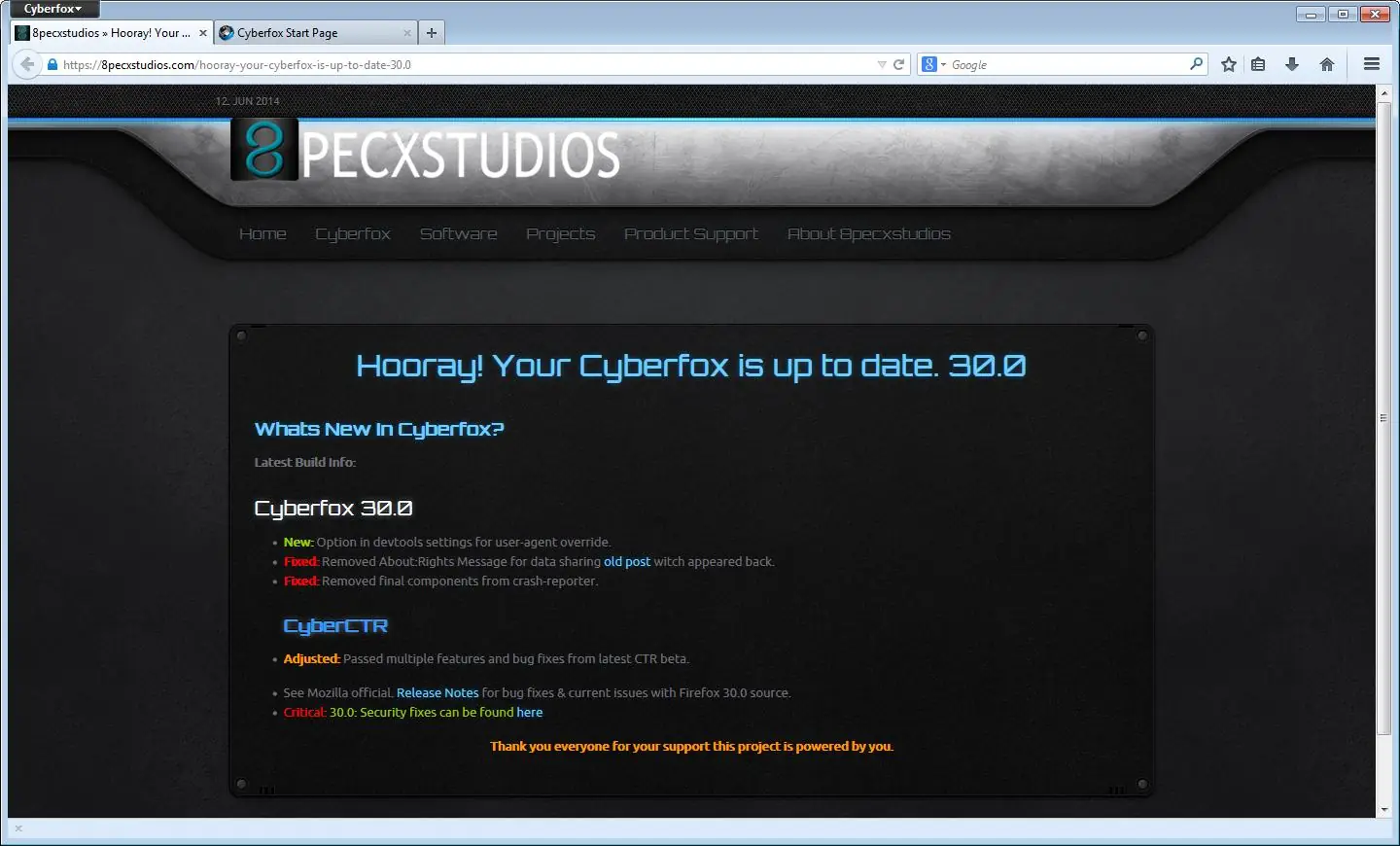1400x846 pixels.
Task: Follow the 'old post' link
Action: pyautogui.click(x=627, y=562)
